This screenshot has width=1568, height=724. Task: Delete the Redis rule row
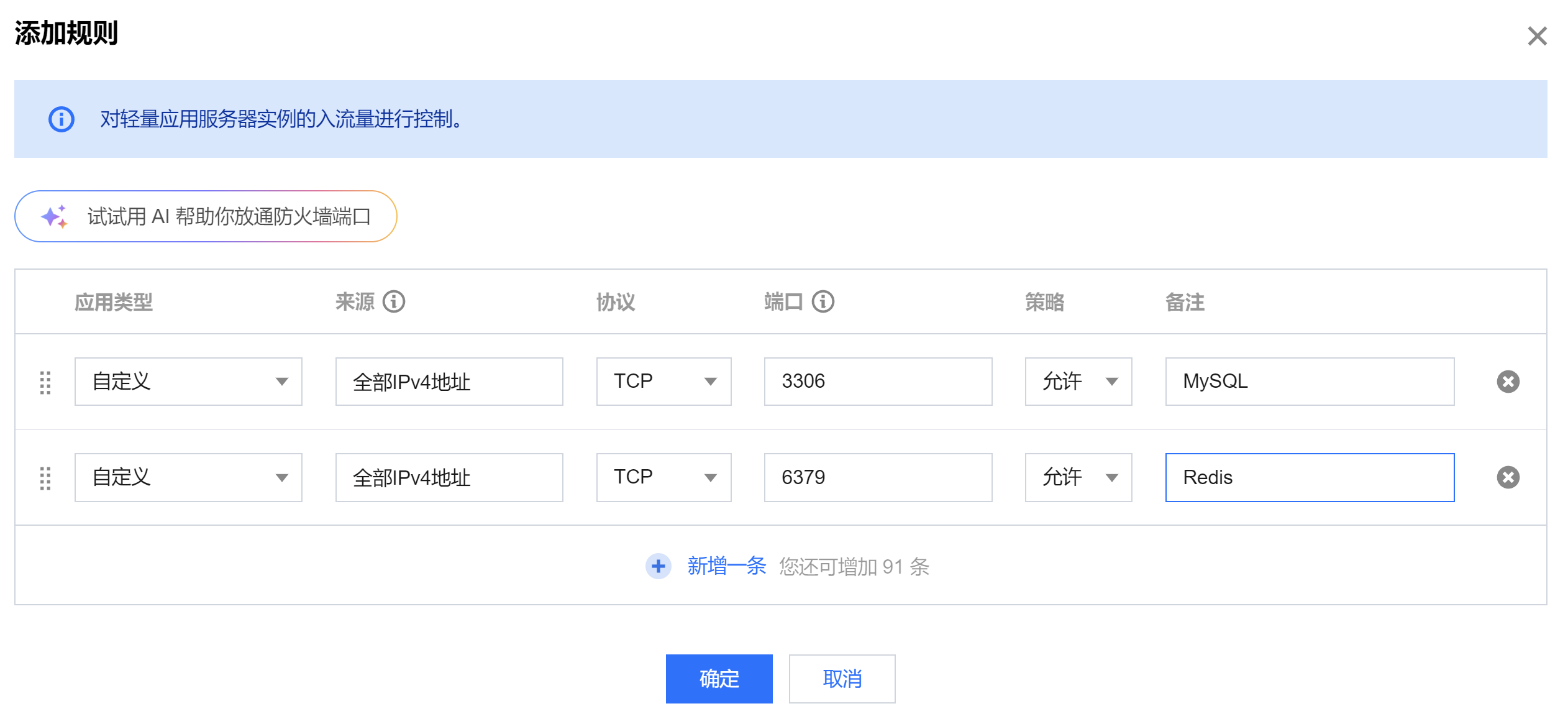[1507, 477]
